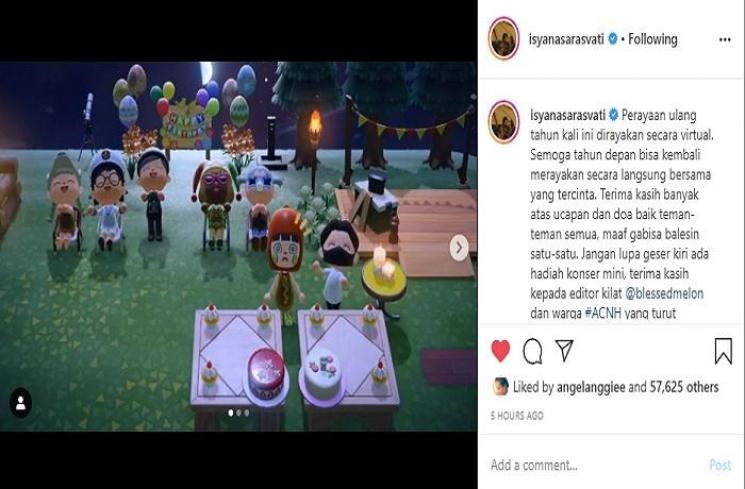The width and height of the screenshot is (745, 489).
Task: Save post with bookmark icon
Action: click(x=723, y=351)
